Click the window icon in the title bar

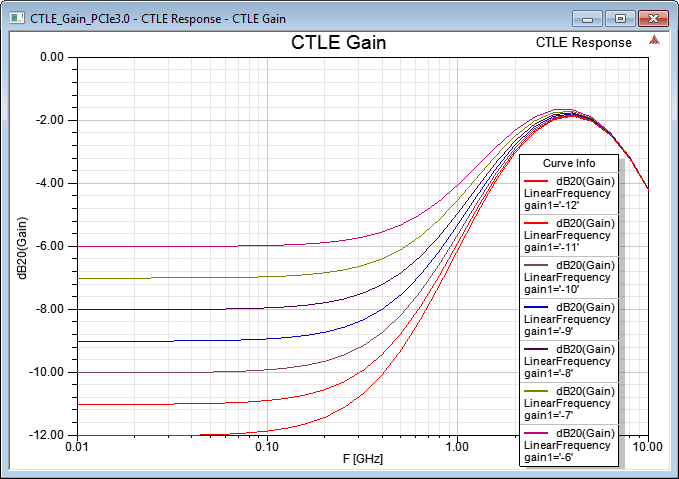coord(17,18)
